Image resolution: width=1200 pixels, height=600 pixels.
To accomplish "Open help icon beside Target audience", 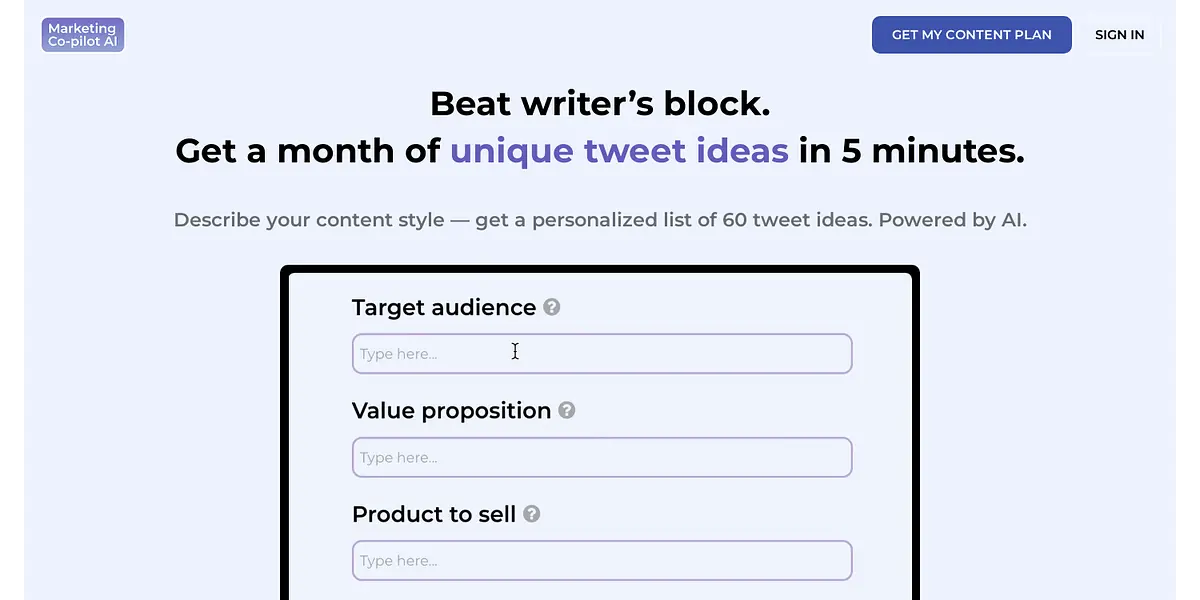I will (x=551, y=307).
